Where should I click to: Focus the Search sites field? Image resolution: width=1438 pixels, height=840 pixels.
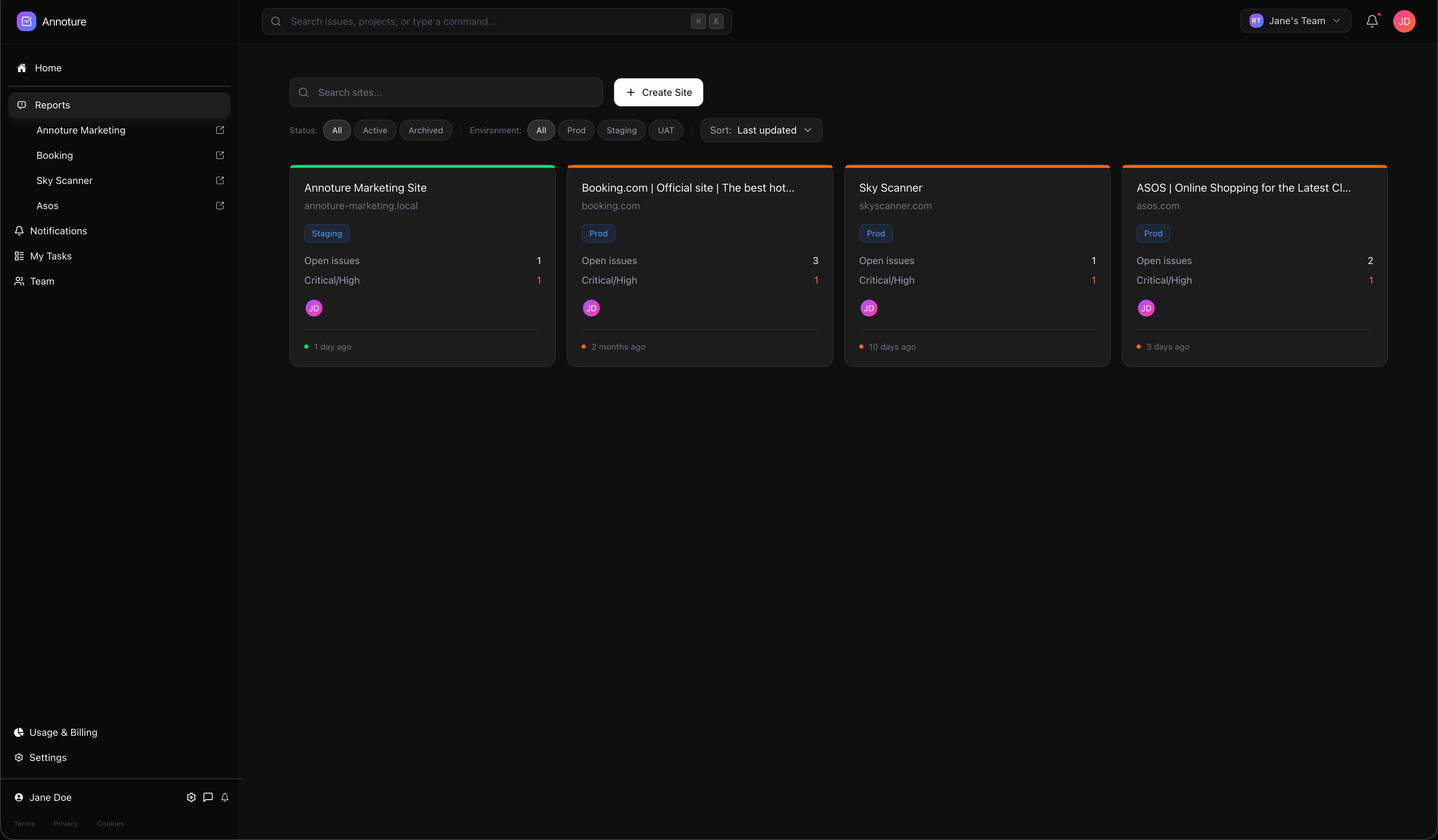point(446,92)
